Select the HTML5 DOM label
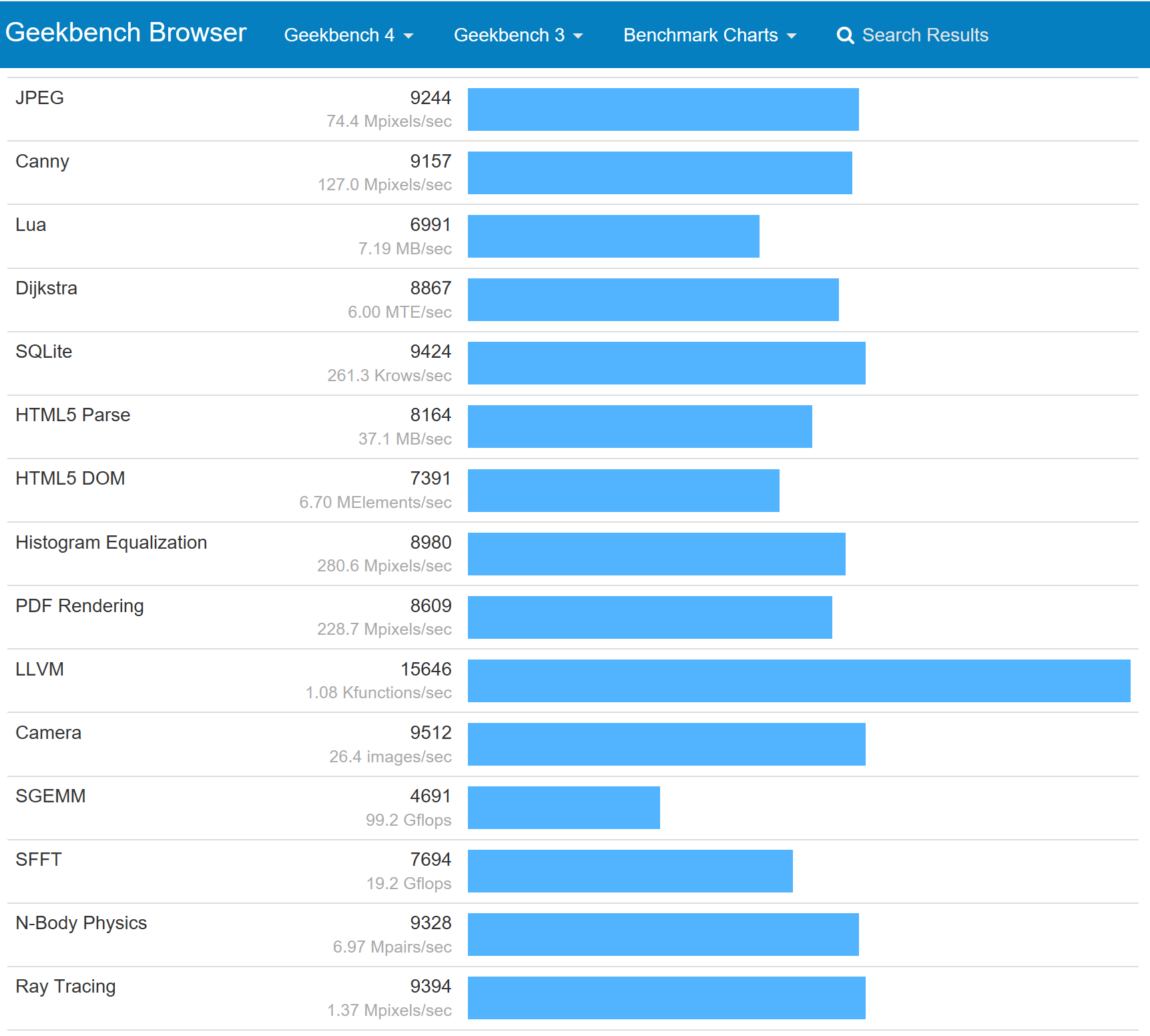The image size is (1150, 1036). (x=70, y=478)
